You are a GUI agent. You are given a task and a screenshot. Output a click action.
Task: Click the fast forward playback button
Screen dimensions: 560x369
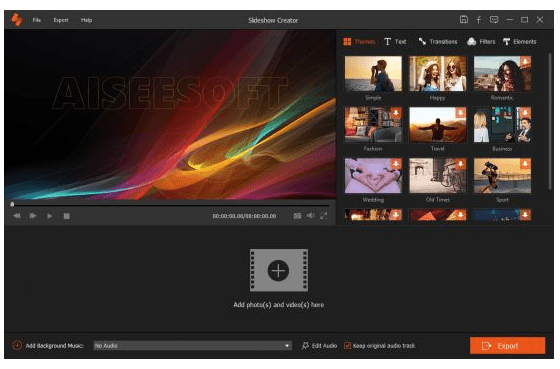pyautogui.click(x=33, y=216)
